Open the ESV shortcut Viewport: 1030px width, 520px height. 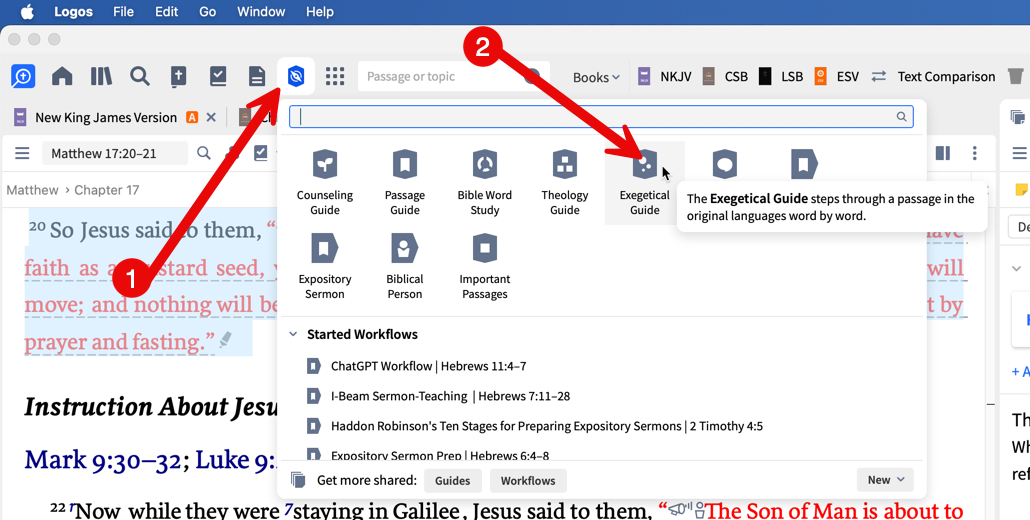tap(836, 77)
